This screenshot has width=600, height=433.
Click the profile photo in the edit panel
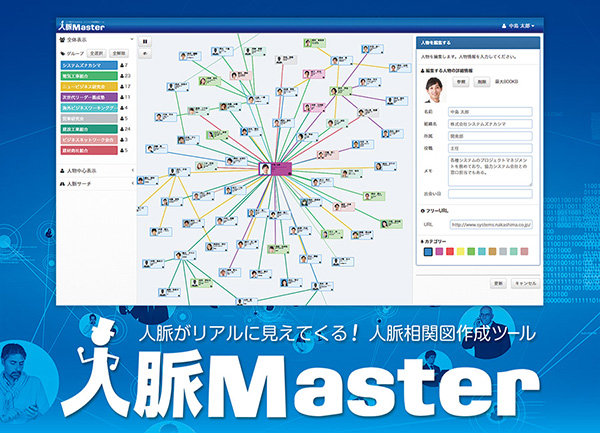click(x=434, y=90)
